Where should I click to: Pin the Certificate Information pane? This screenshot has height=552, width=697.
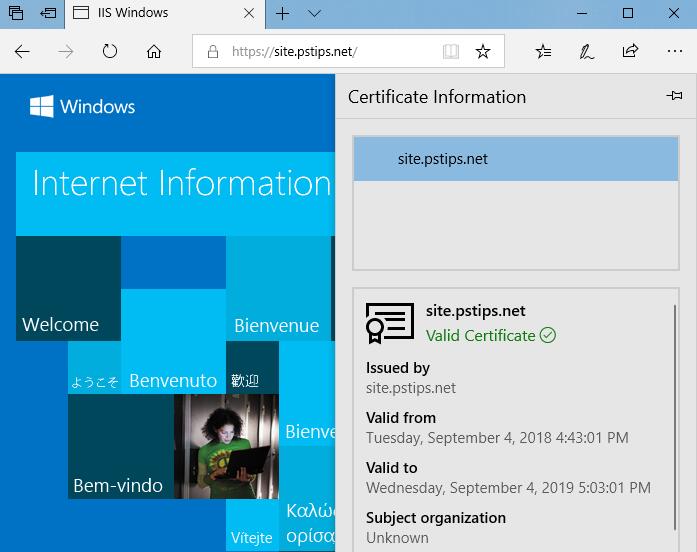(674, 96)
